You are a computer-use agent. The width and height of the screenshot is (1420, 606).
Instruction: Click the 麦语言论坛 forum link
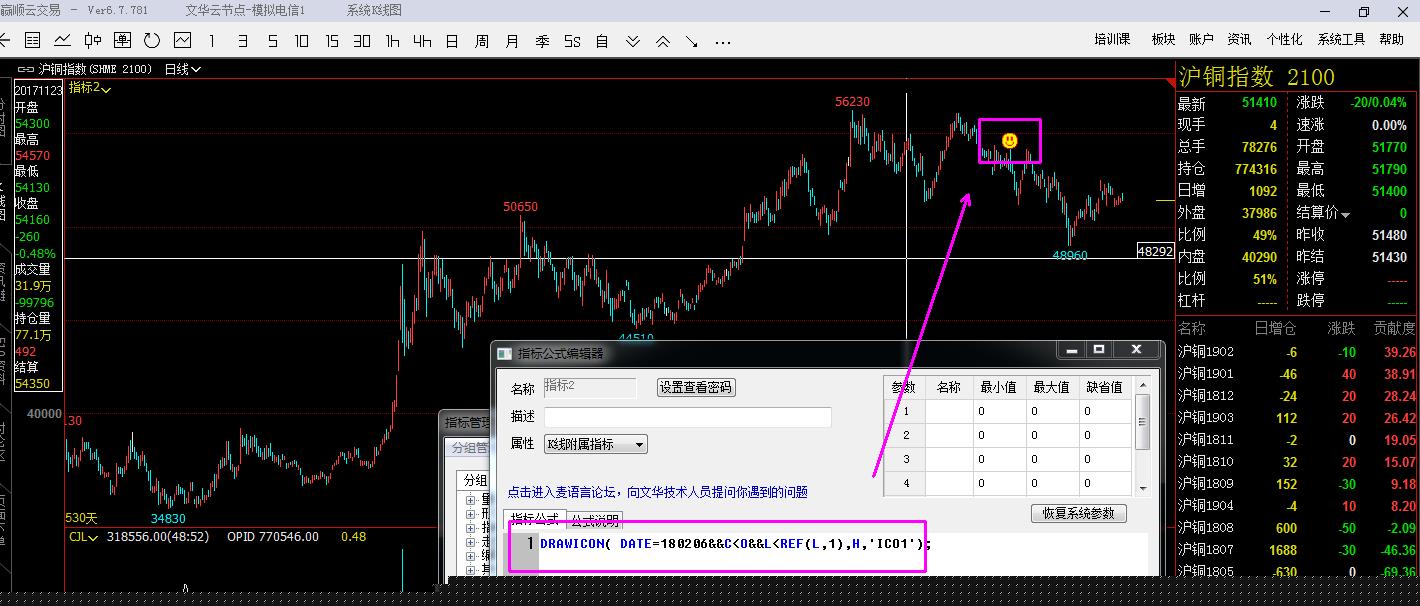[x=657, y=492]
